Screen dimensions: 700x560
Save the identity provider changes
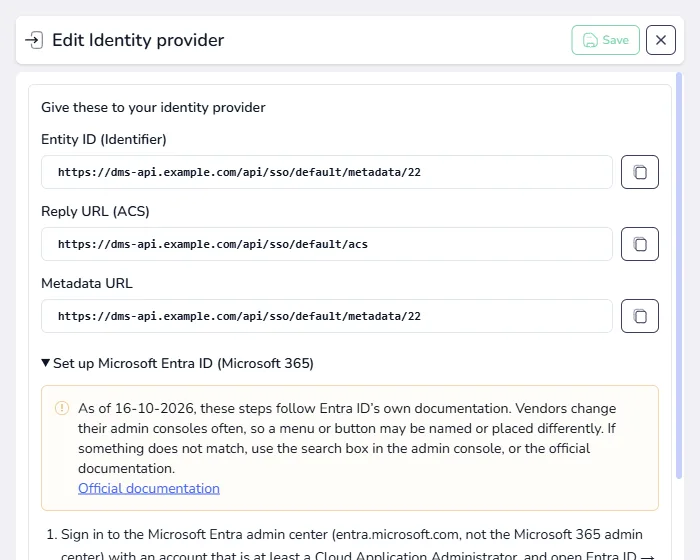(605, 40)
